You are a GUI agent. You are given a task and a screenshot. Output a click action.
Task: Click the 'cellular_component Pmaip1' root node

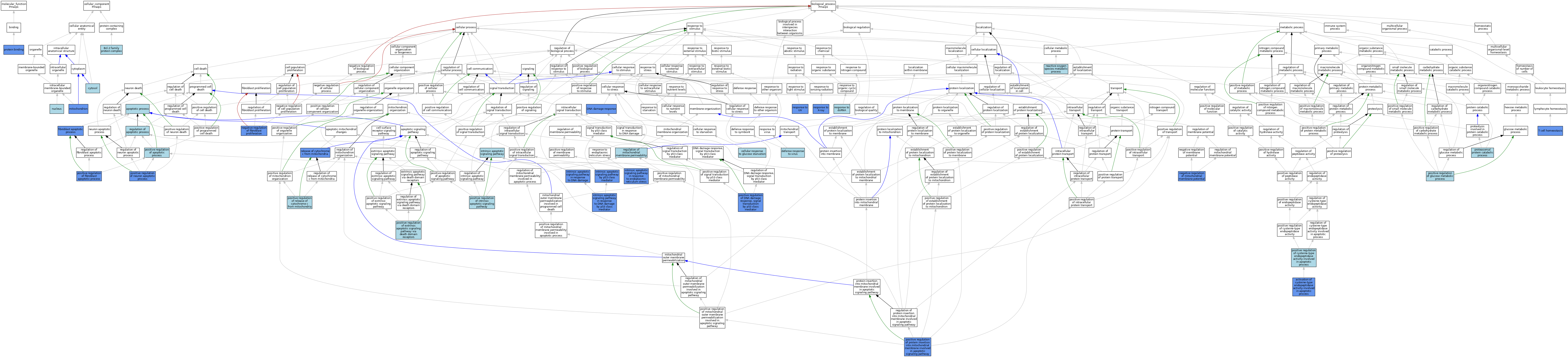coord(96,6)
